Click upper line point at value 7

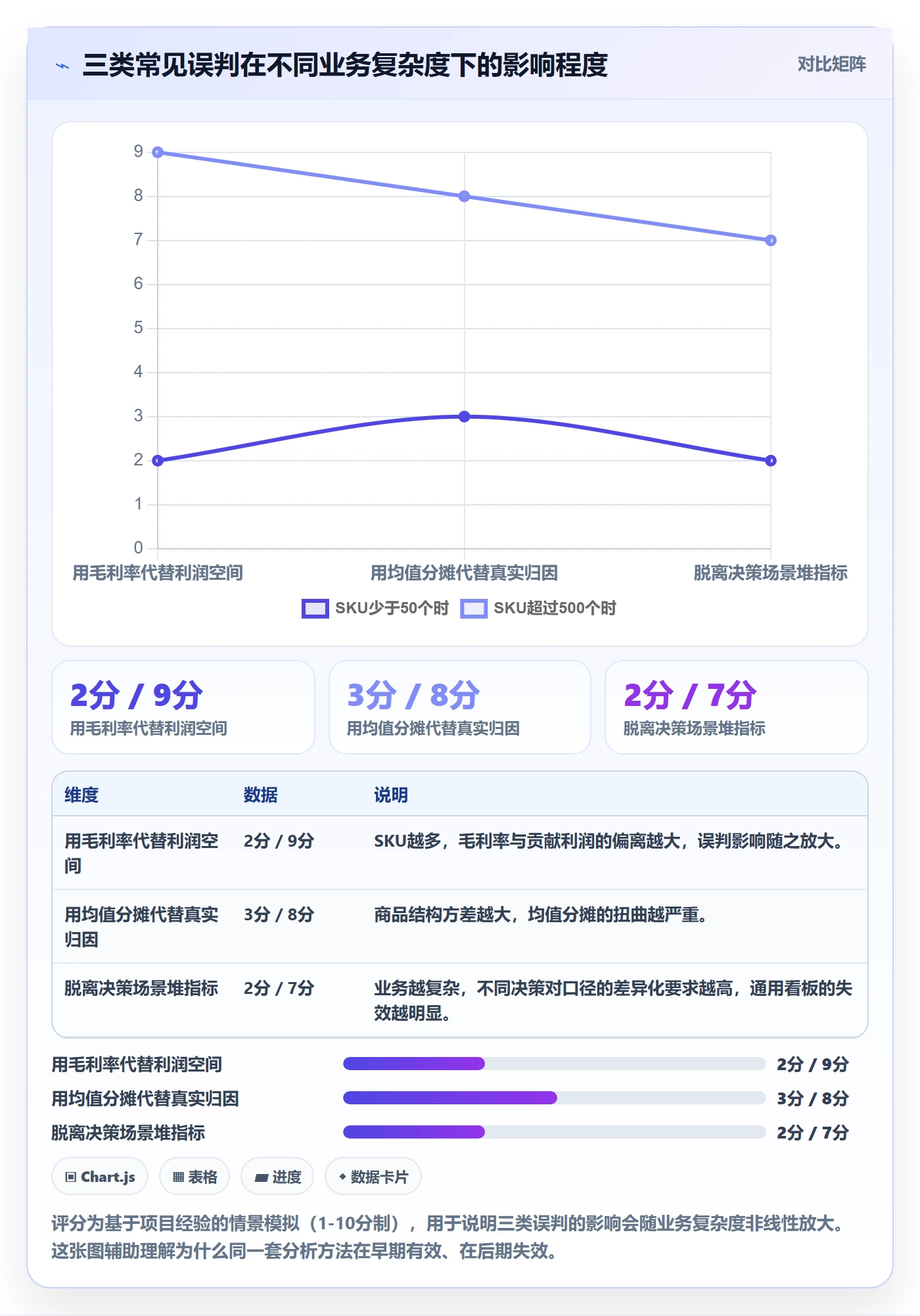click(771, 241)
